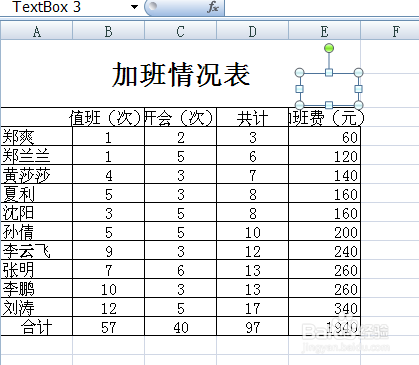Select name cell 李鹏
Image resolution: width=419 pixels, height=365 pixels.
[x=37, y=288]
